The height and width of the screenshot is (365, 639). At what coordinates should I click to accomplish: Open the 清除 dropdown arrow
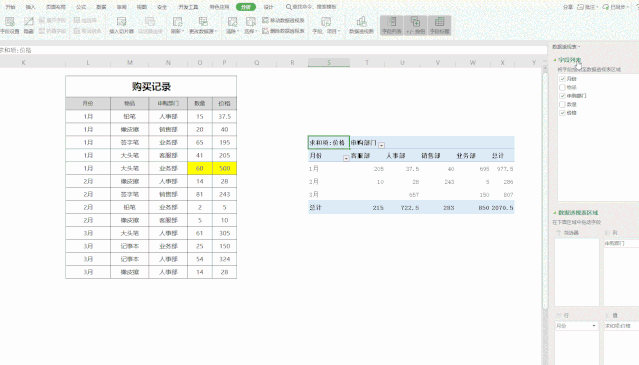tap(238, 31)
